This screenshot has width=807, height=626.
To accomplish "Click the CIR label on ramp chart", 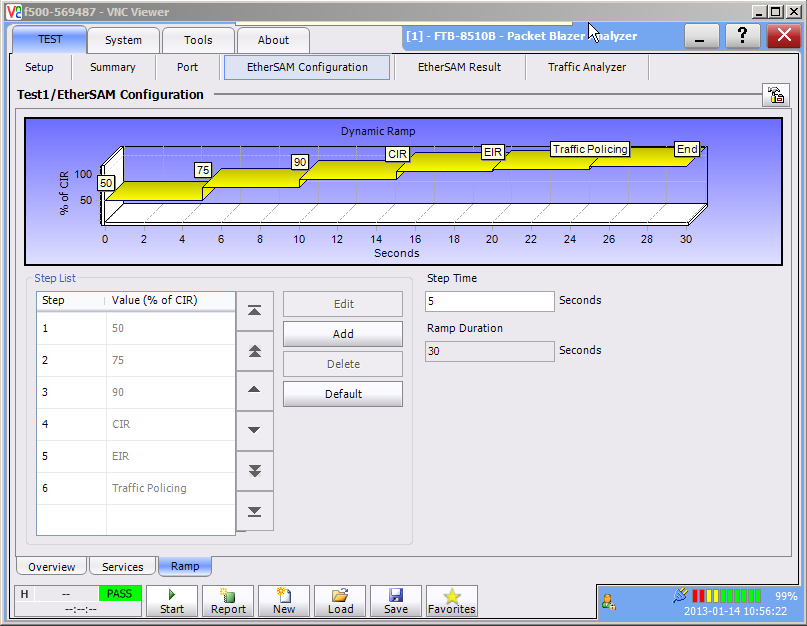I will 397,154.
